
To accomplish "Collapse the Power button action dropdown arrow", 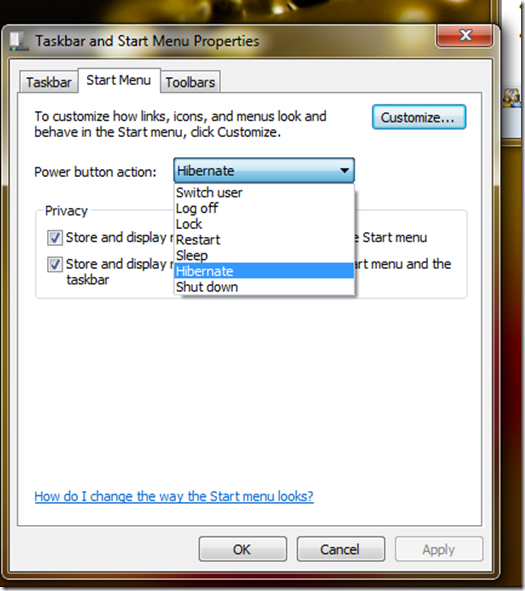I will click(x=344, y=170).
